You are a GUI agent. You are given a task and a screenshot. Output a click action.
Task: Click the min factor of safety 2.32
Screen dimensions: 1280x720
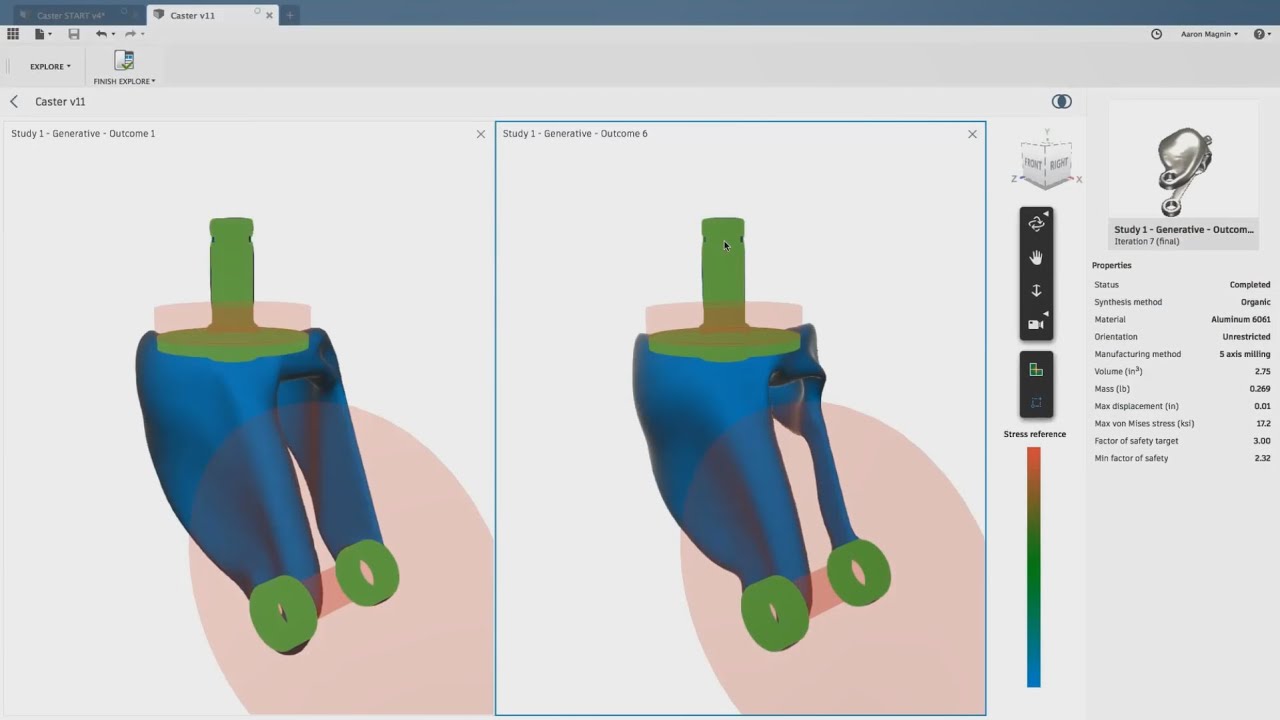click(x=1262, y=458)
